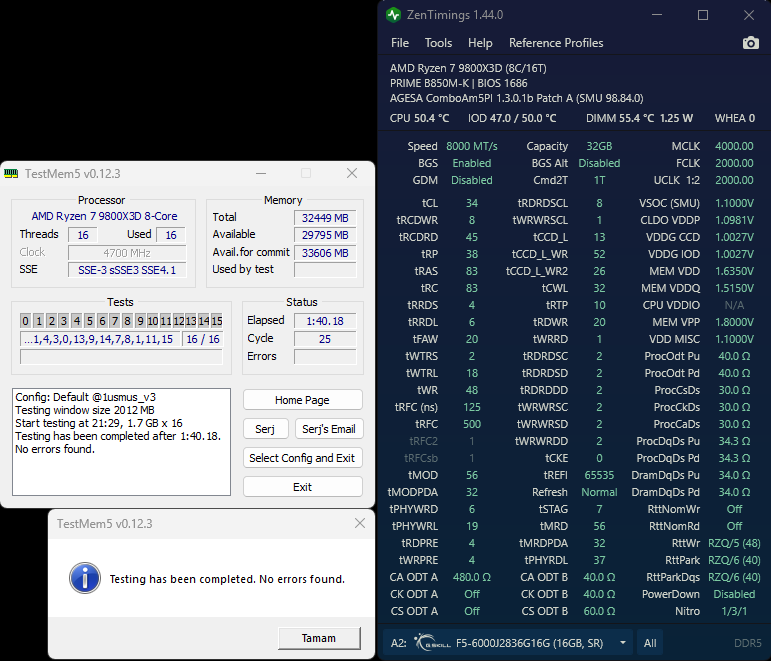Click the tCL value 34
This screenshot has height=661, width=771.
click(x=472, y=203)
